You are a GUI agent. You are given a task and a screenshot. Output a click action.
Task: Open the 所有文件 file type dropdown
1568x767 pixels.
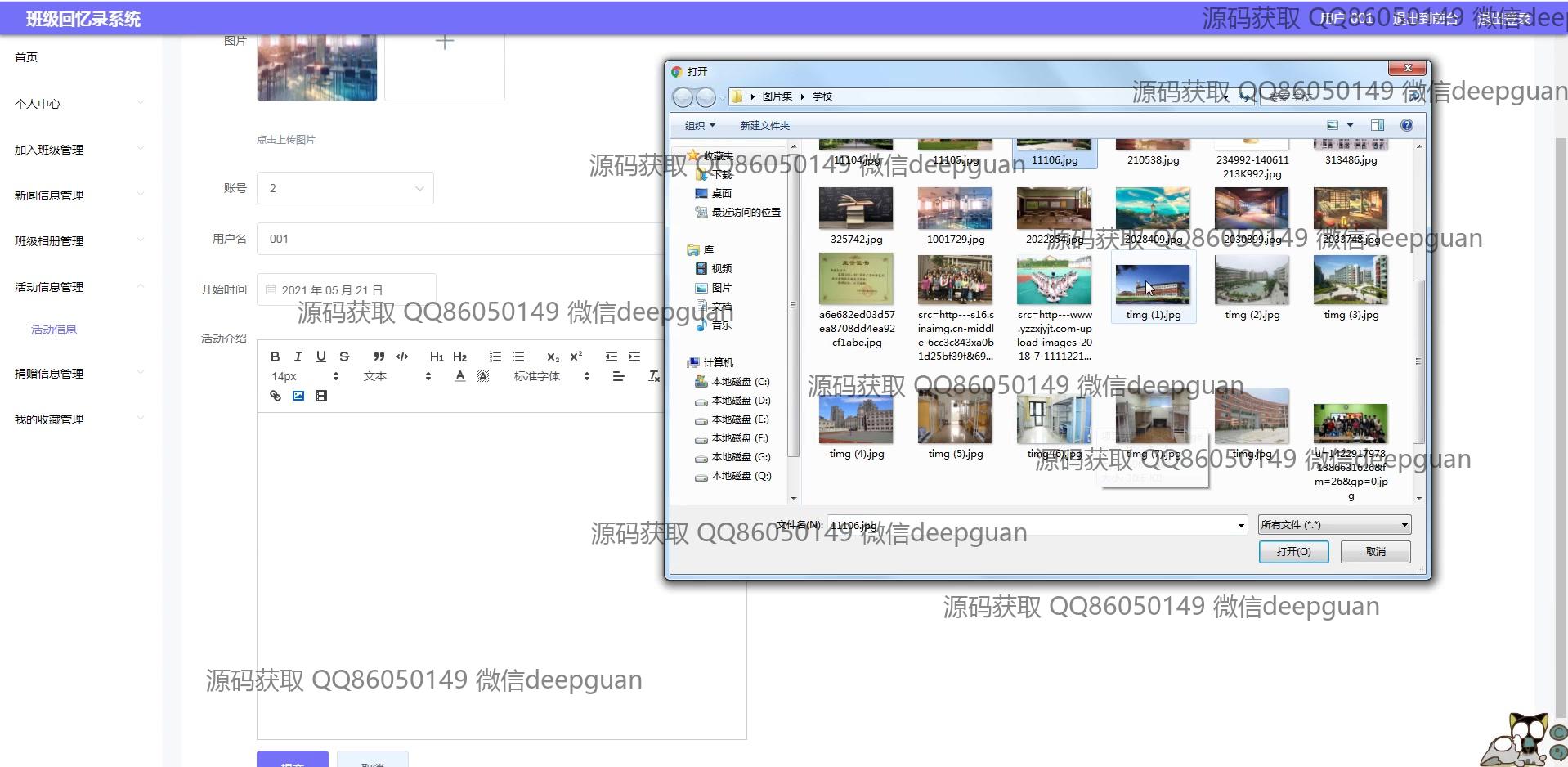point(1333,525)
